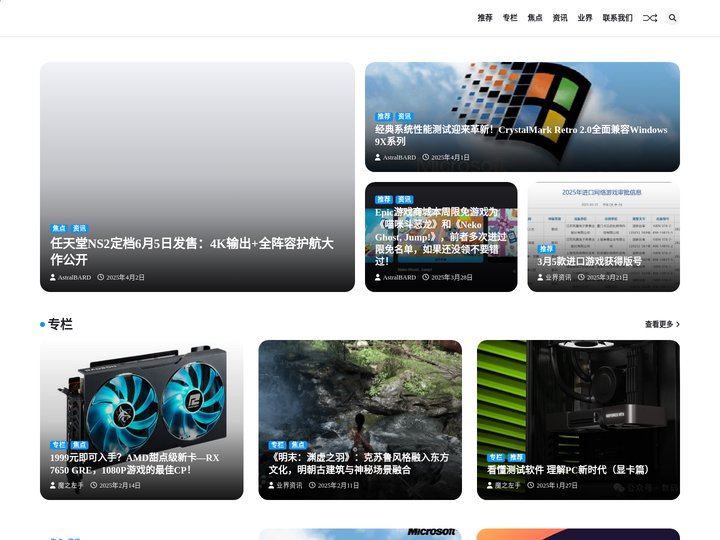
Task: Click 专栏 tag on the 看懂测试软件 card
Action: coord(496,457)
